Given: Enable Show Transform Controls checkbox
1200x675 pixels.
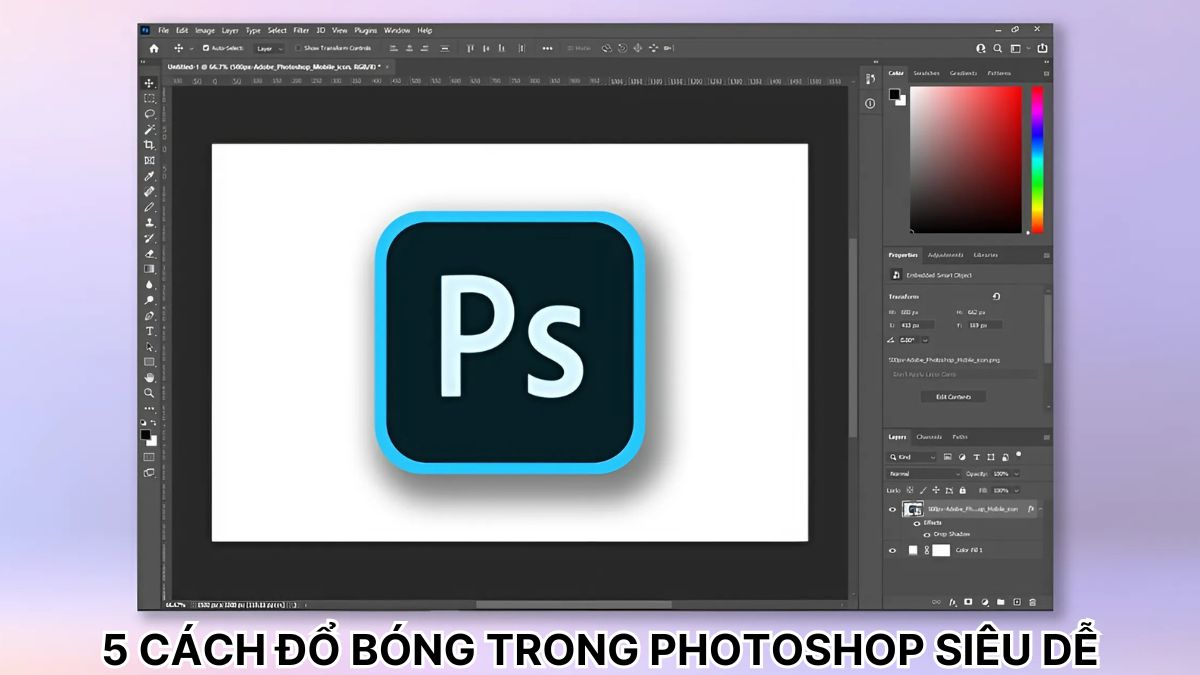Looking at the screenshot, I should [298, 48].
